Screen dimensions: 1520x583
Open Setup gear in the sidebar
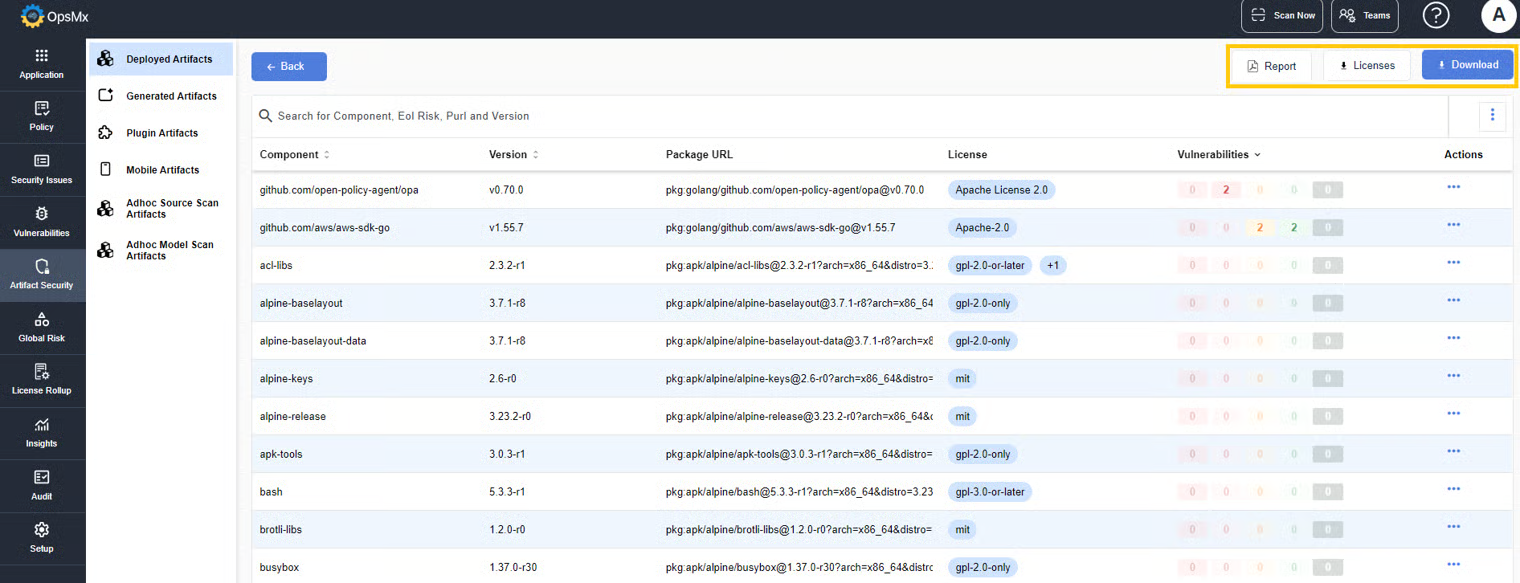pos(42,538)
